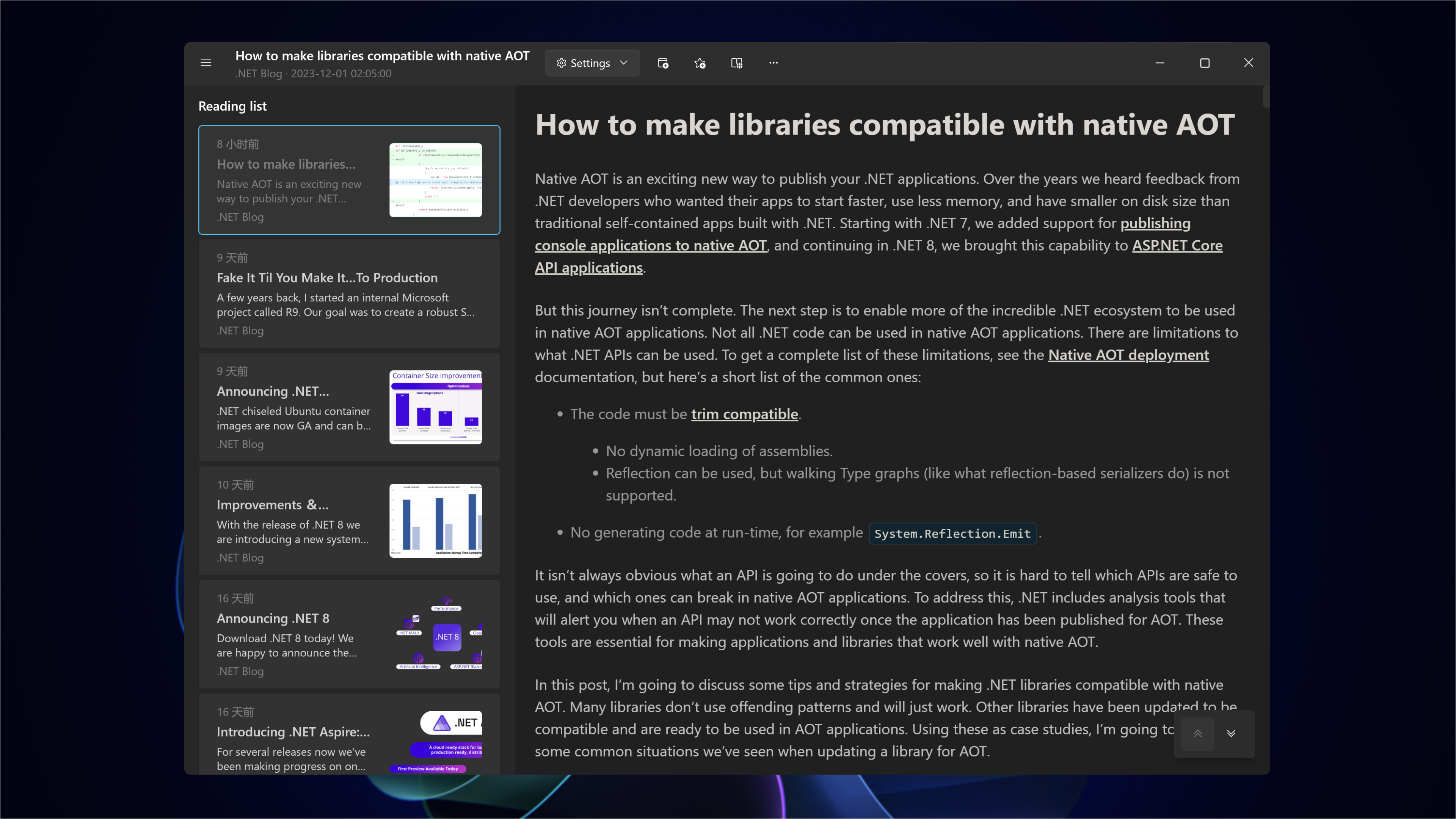Click the open-in-browser reader icon
Viewport: 1456px width, 819px height.
tap(736, 63)
